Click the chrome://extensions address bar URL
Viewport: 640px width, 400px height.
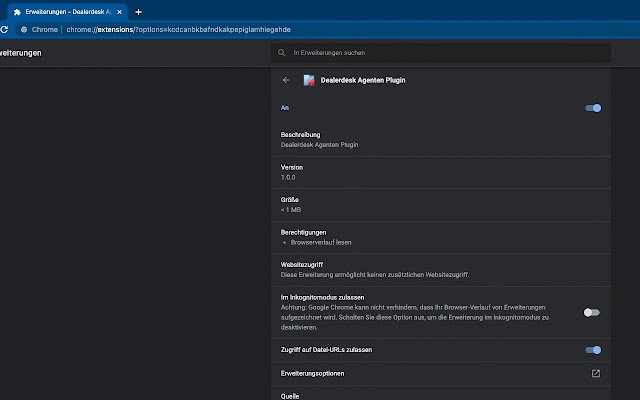point(178,29)
